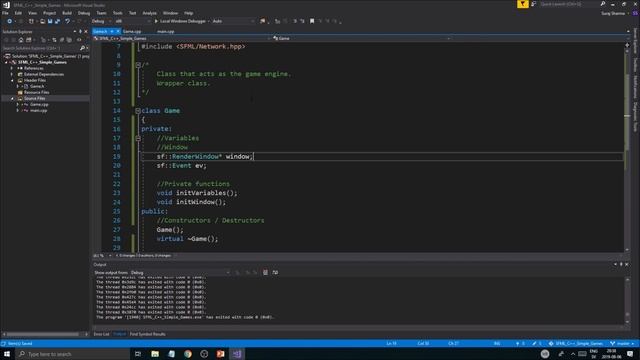Image resolution: width=640 pixels, height=360 pixels.
Task: Close the Solution Explorer panel
Action: (86, 31)
